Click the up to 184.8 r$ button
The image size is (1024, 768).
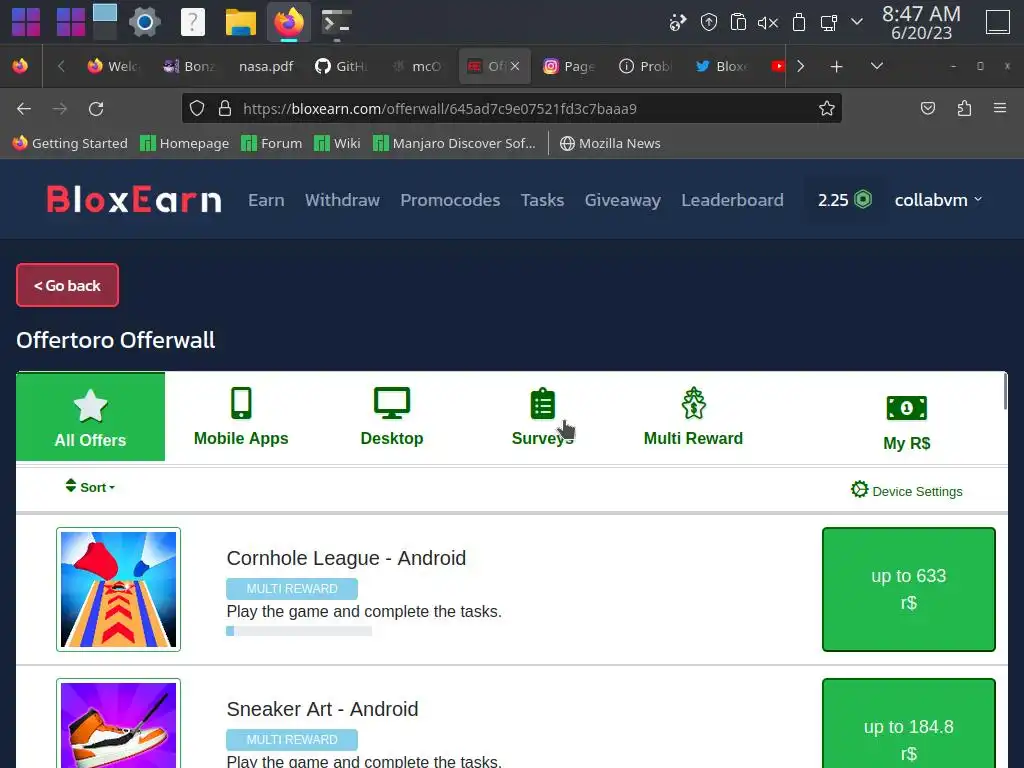(x=908, y=724)
